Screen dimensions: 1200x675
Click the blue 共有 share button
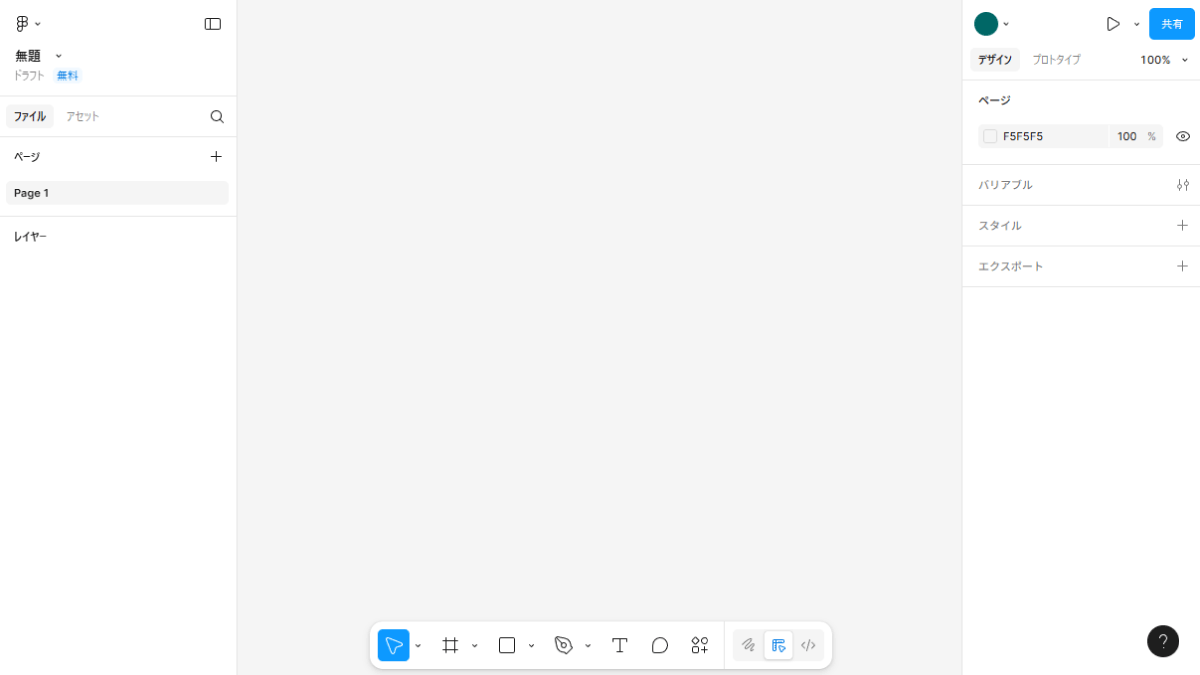[1171, 24]
